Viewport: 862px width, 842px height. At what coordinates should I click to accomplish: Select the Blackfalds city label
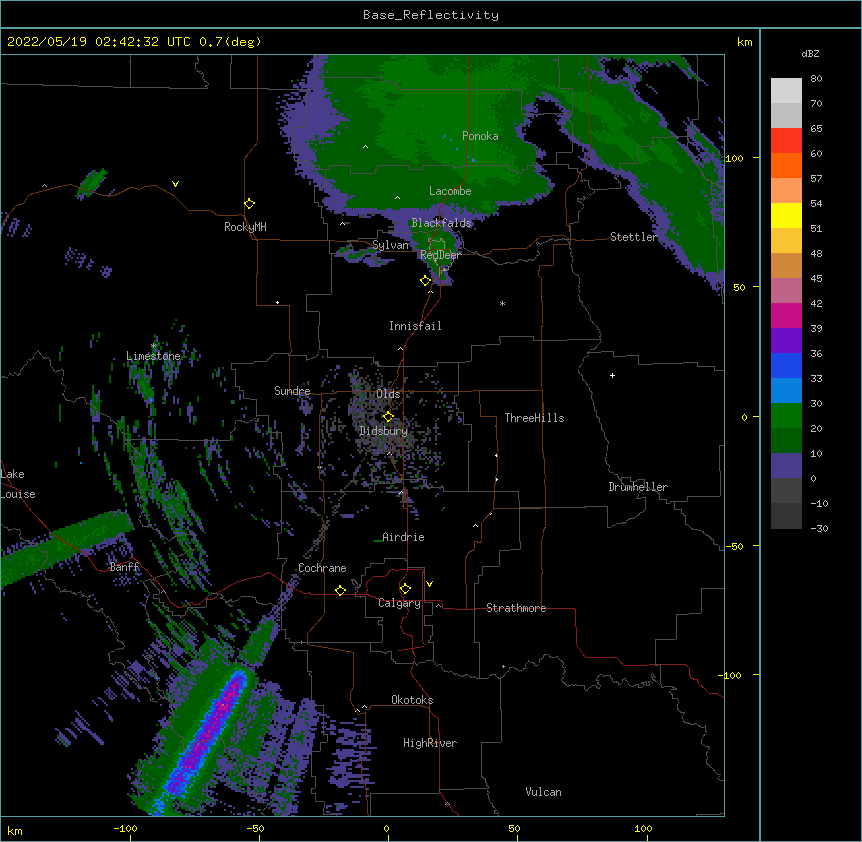(441, 223)
